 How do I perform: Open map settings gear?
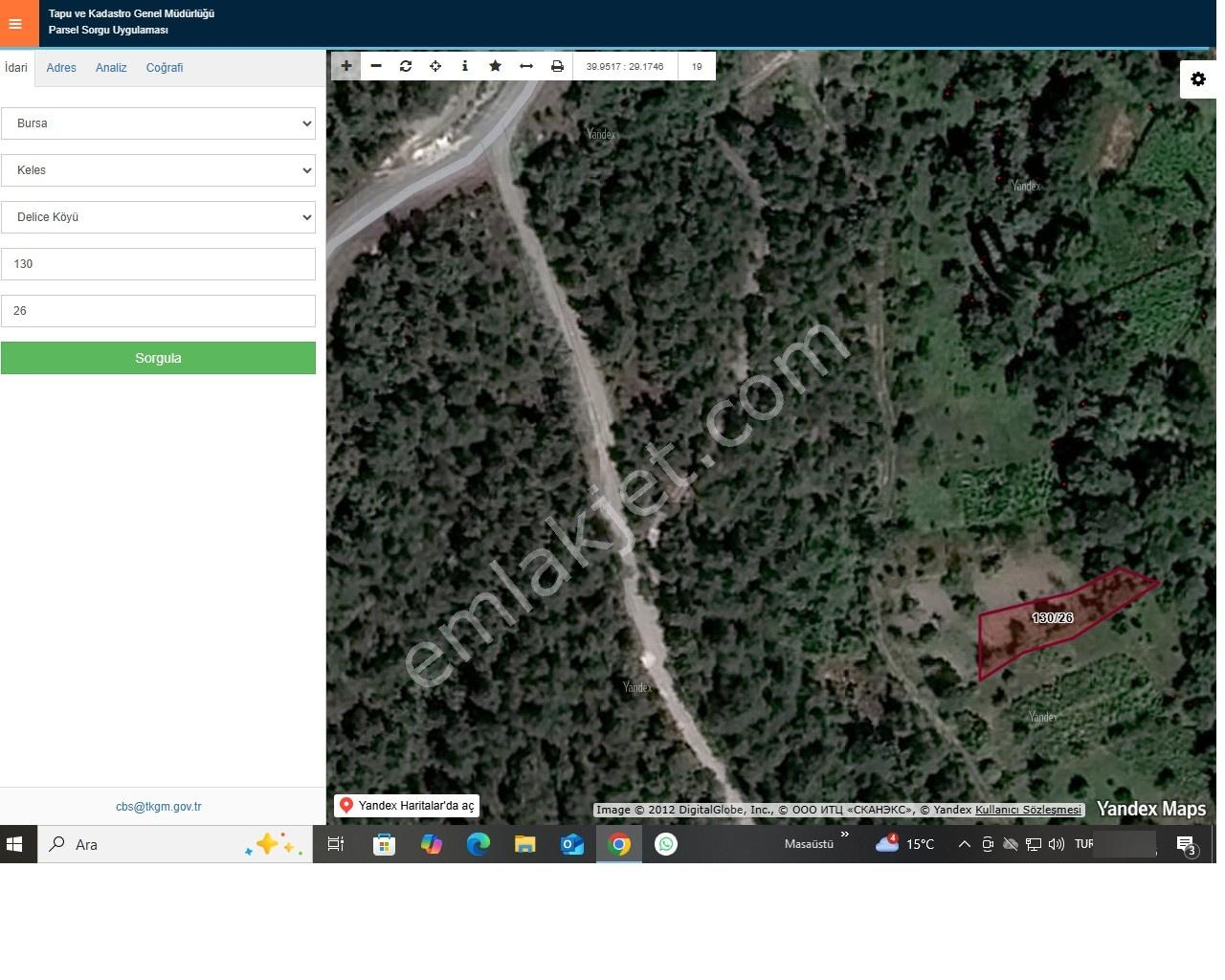(x=1198, y=79)
